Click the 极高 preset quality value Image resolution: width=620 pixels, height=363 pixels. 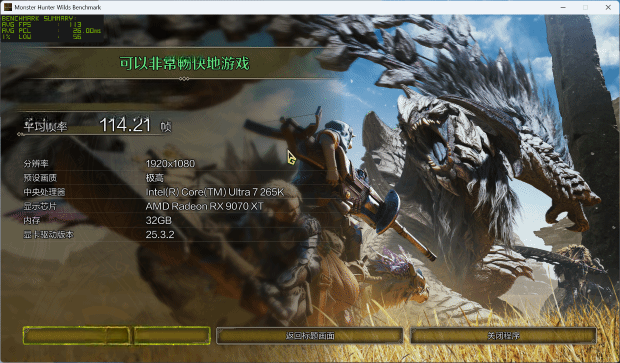click(154, 178)
